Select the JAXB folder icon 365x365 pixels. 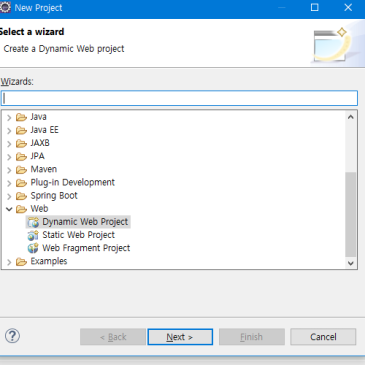pyautogui.click(x=21, y=143)
